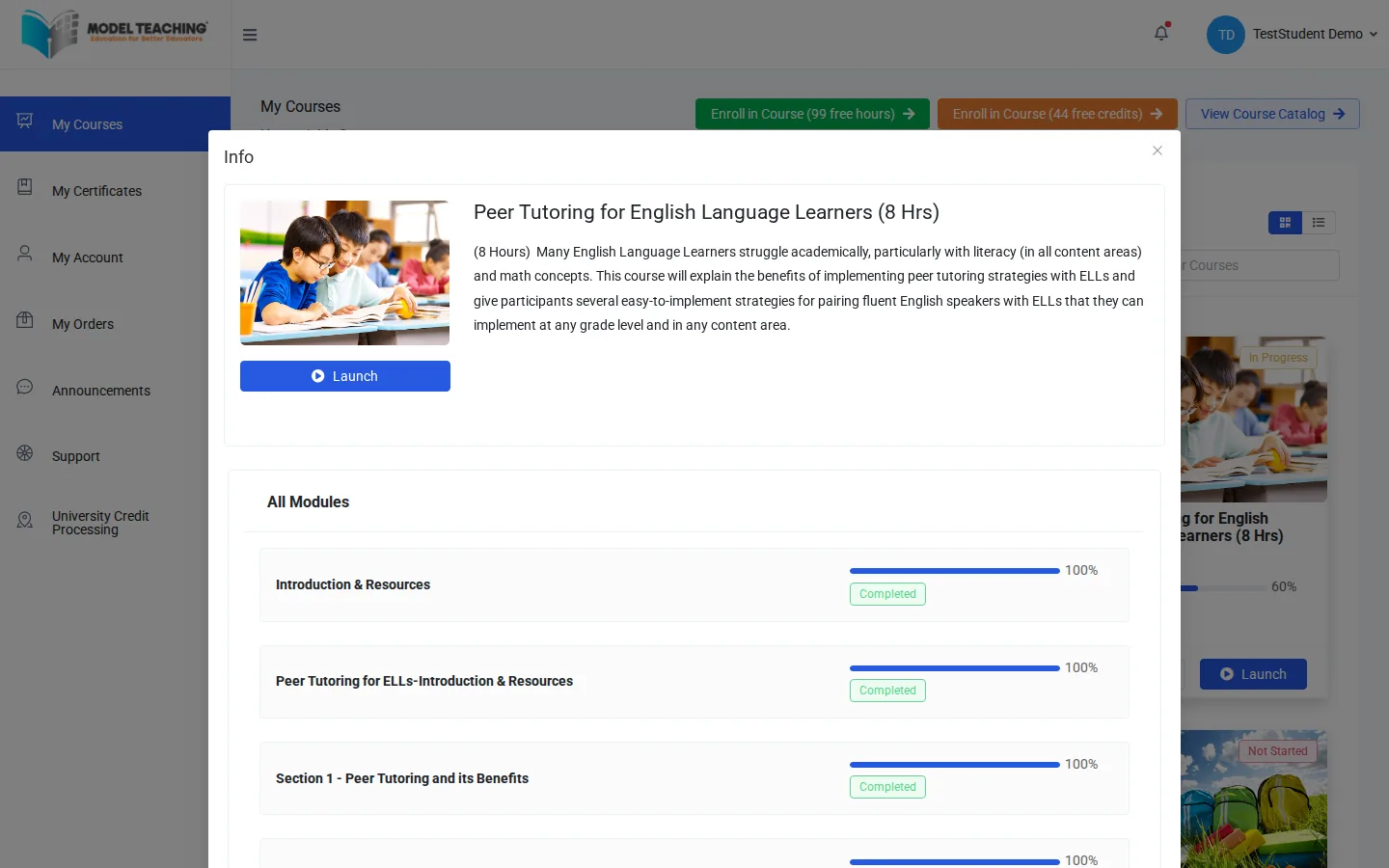Open the notifications bell icon
This screenshot has height=868, width=1389.
point(1161,33)
